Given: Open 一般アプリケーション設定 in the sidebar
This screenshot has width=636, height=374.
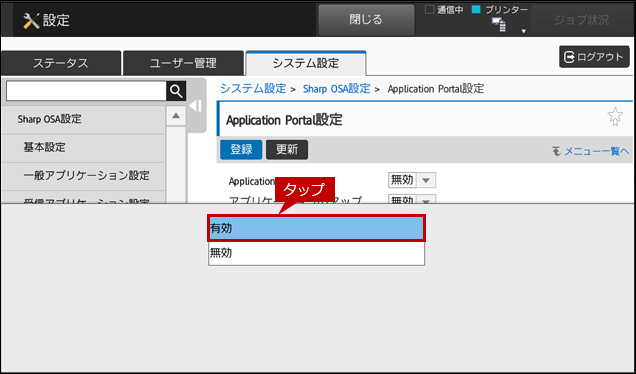Looking at the screenshot, I should point(83,176).
